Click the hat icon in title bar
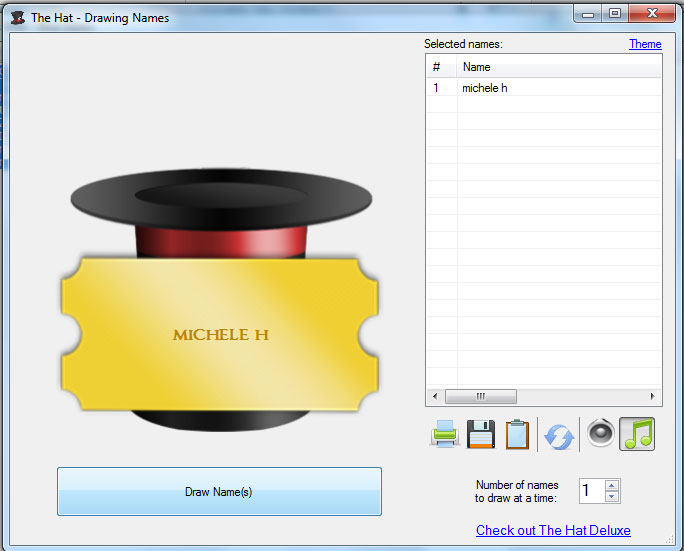This screenshot has width=684, height=551. (x=17, y=18)
